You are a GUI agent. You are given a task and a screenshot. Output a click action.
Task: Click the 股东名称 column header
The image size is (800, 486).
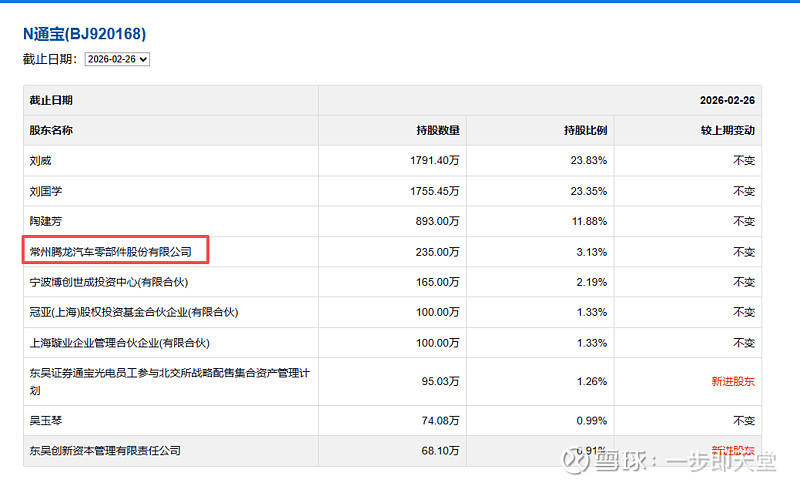coord(51,130)
